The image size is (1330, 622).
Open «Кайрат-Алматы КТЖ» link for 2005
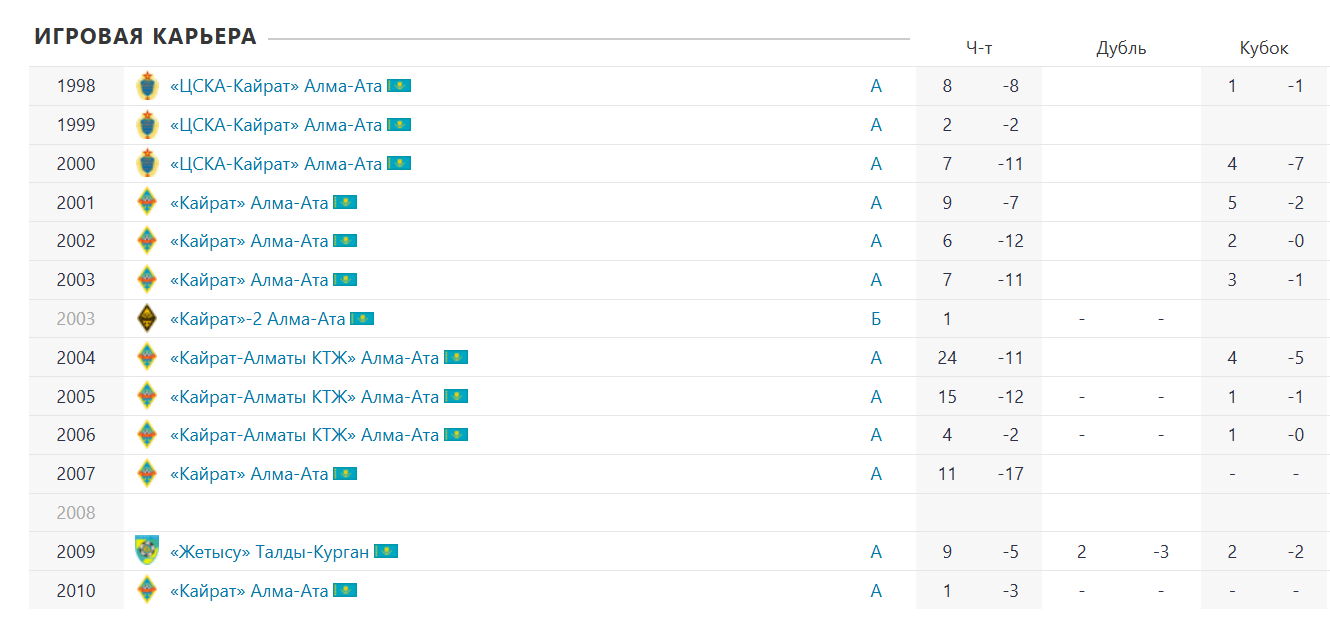pyautogui.click(x=304, y=397)
